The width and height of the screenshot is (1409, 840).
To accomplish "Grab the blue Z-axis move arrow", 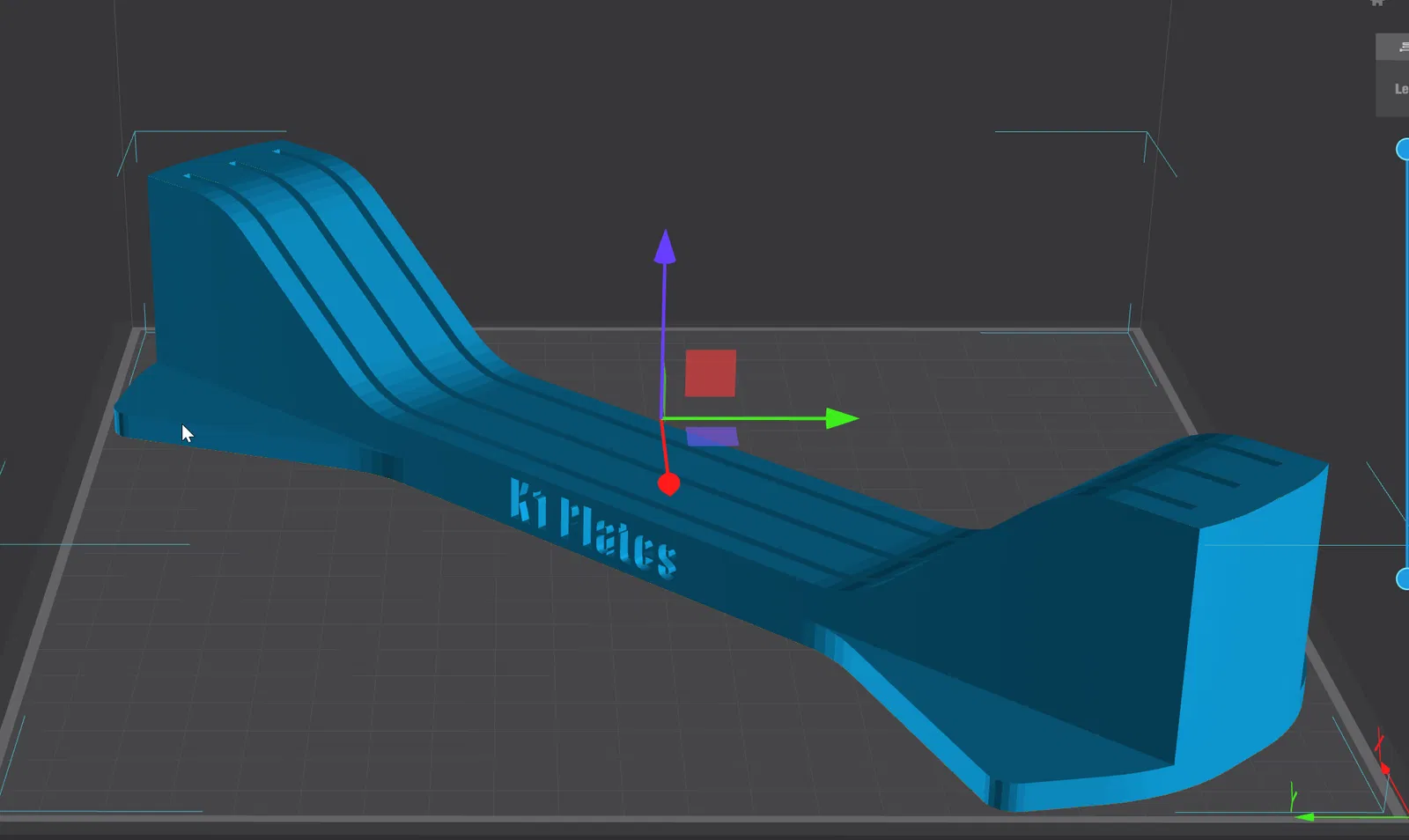I will [665, 247].
